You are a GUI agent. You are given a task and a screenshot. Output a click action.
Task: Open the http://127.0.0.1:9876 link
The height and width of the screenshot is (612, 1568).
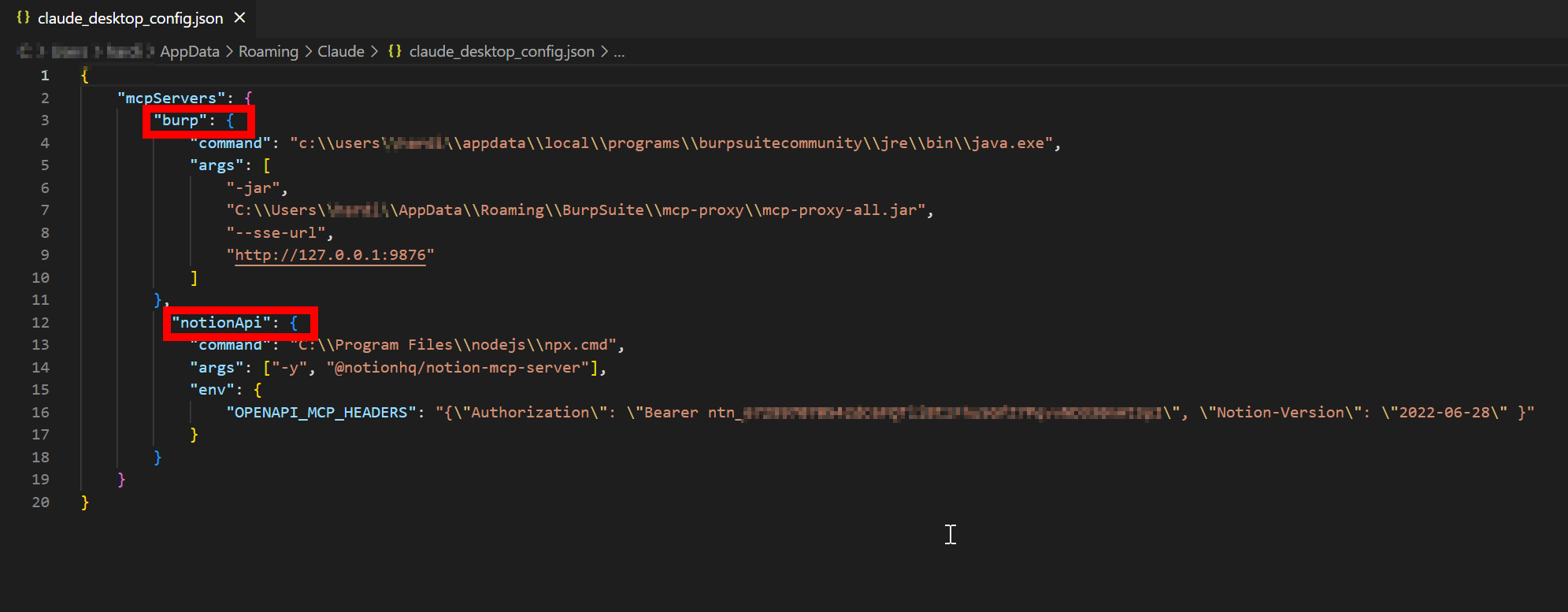coord(330,255)
